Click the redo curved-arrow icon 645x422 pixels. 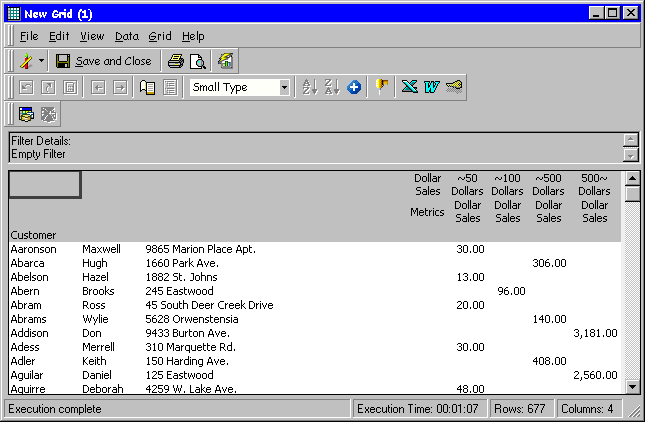click(48, 87)
